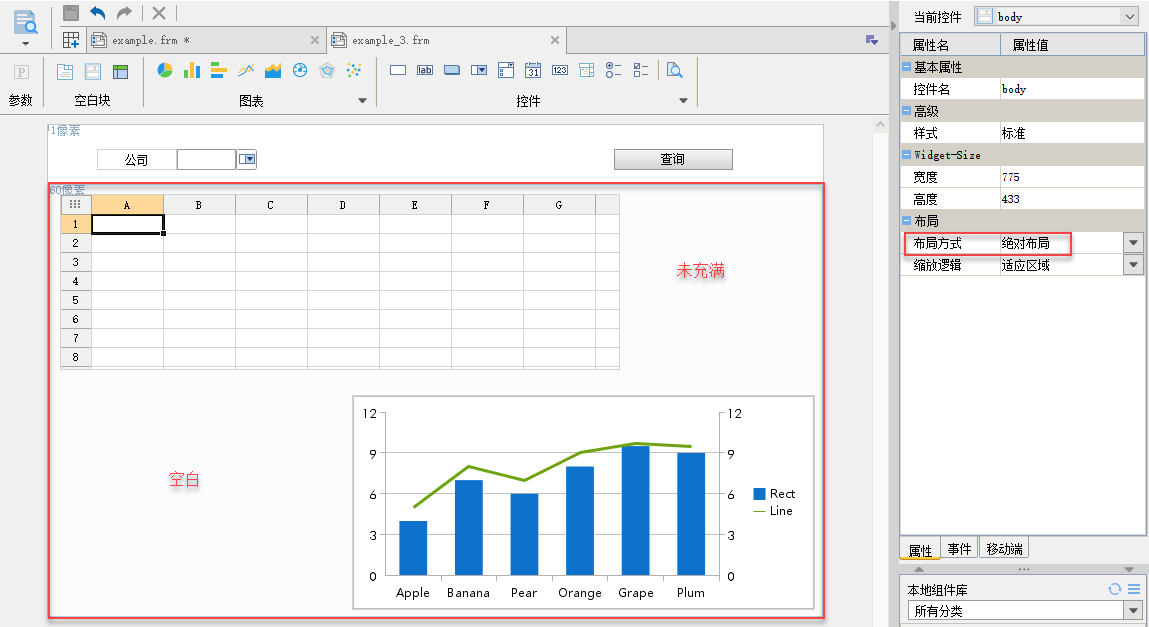Collapse the 基本属性 section
Image resolution: width=1149 pixels, height=627 pixels.
pyautogui.click(x=906, y=67)
